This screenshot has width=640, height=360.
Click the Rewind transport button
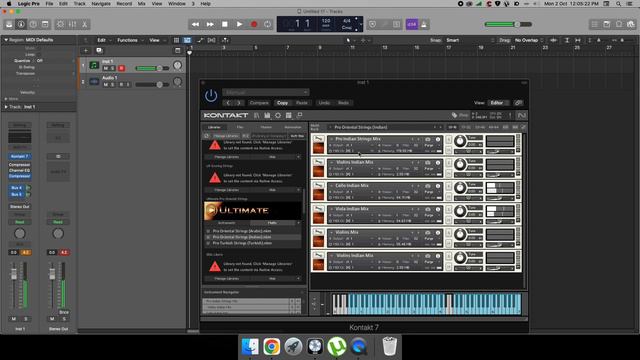(x=196, y=24)
